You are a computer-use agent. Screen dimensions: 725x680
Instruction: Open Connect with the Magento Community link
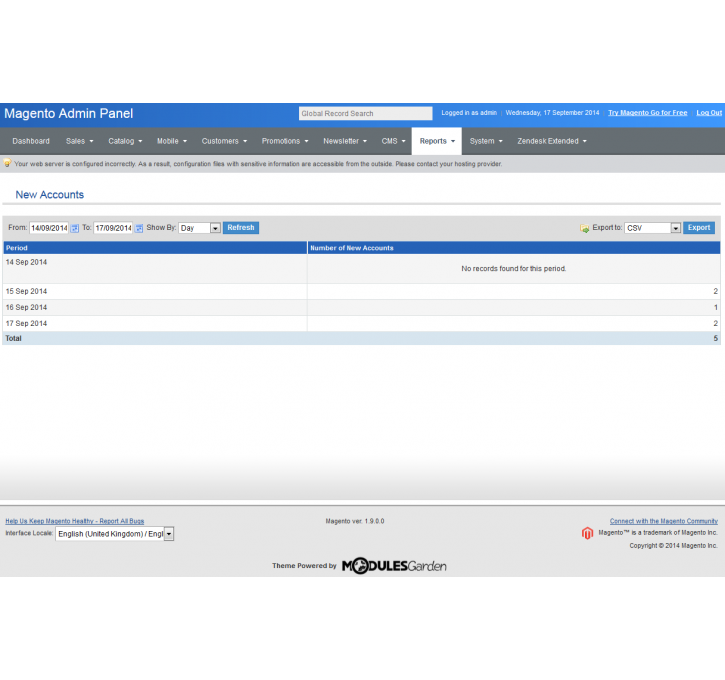pyautogui.click(x=664, y=521)
